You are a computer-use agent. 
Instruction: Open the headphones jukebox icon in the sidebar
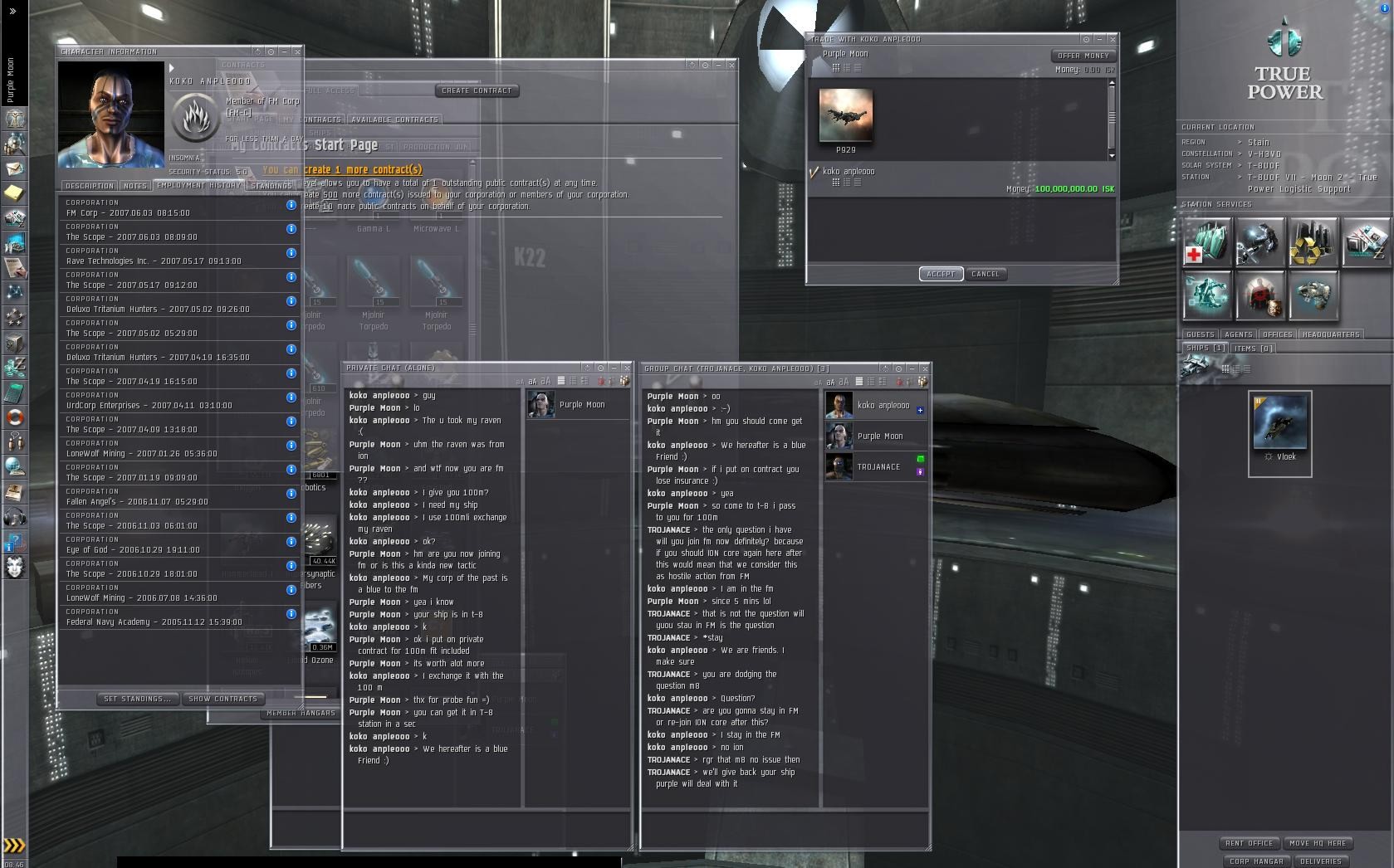(x=14, y=517)
